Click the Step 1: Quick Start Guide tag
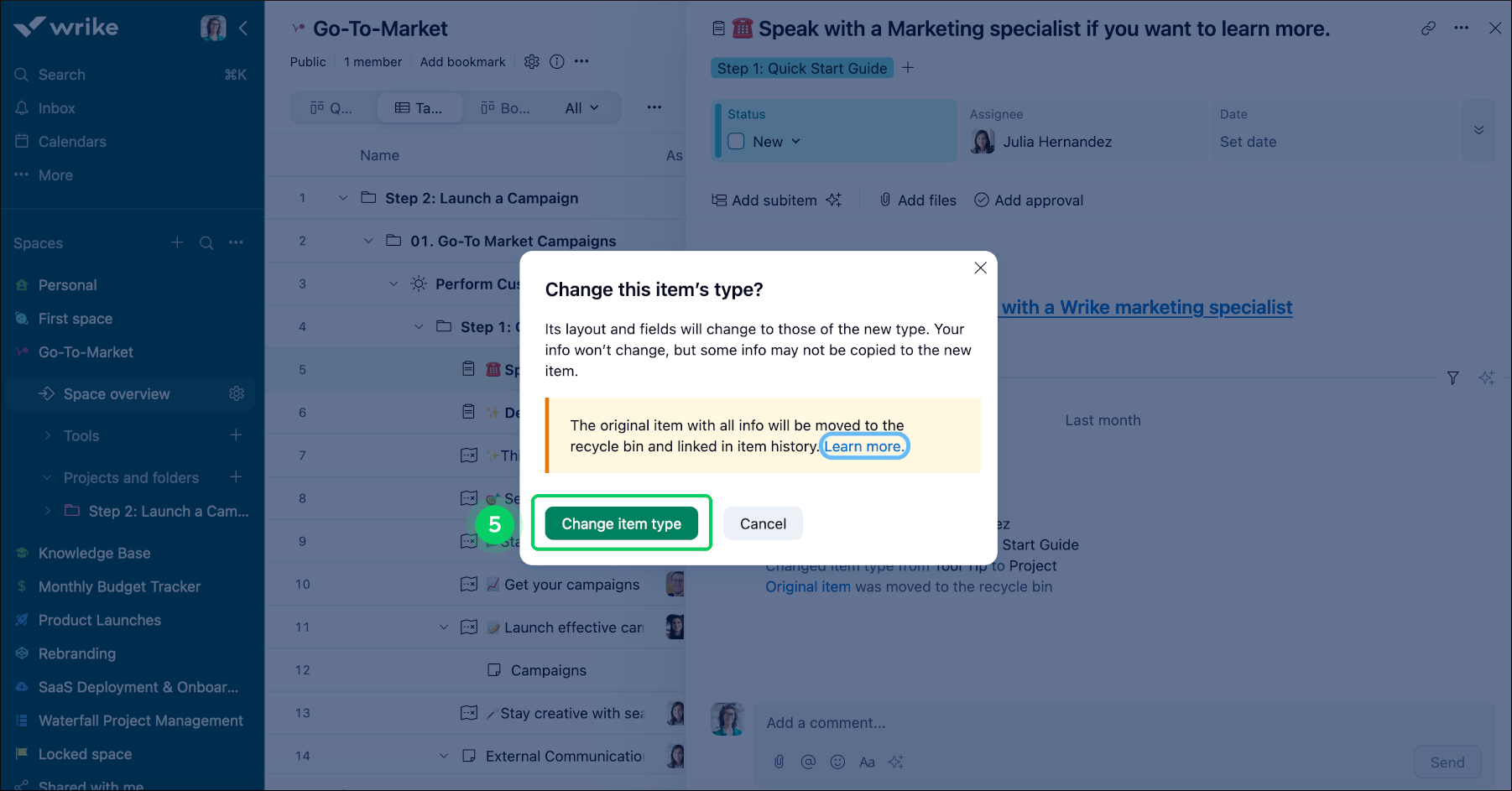The height and width of the screenshot is (791, 1512). pos(801,68)
